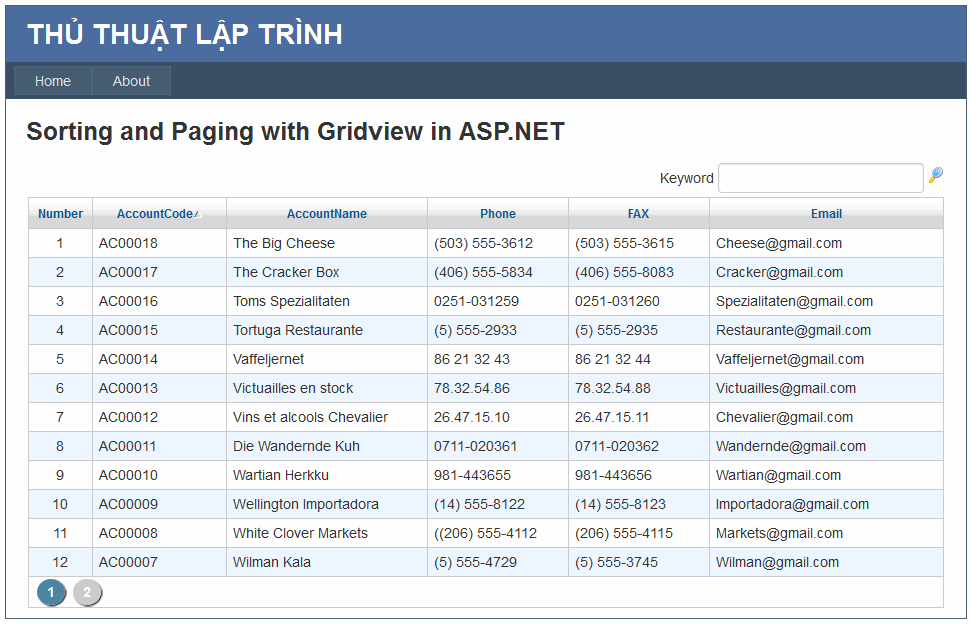Click The Big Cheese account name

click(x=284, y=243)
